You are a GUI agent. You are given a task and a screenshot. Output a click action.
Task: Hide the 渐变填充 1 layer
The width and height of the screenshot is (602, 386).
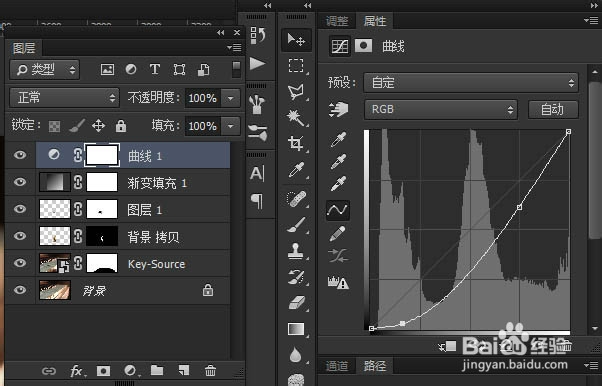(x=20, y=182)
